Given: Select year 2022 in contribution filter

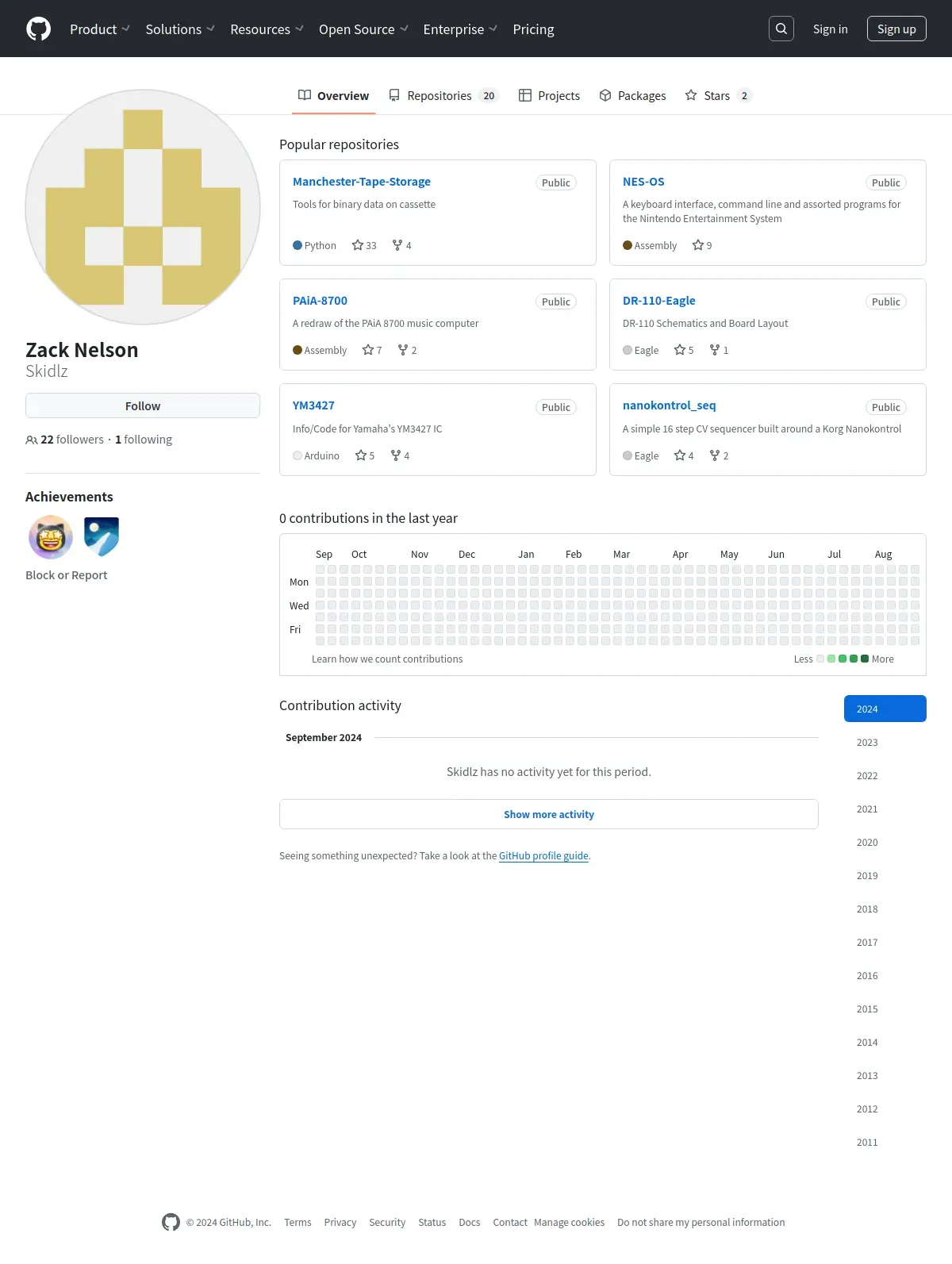Looking at the screenshot, I should point(885,775).
